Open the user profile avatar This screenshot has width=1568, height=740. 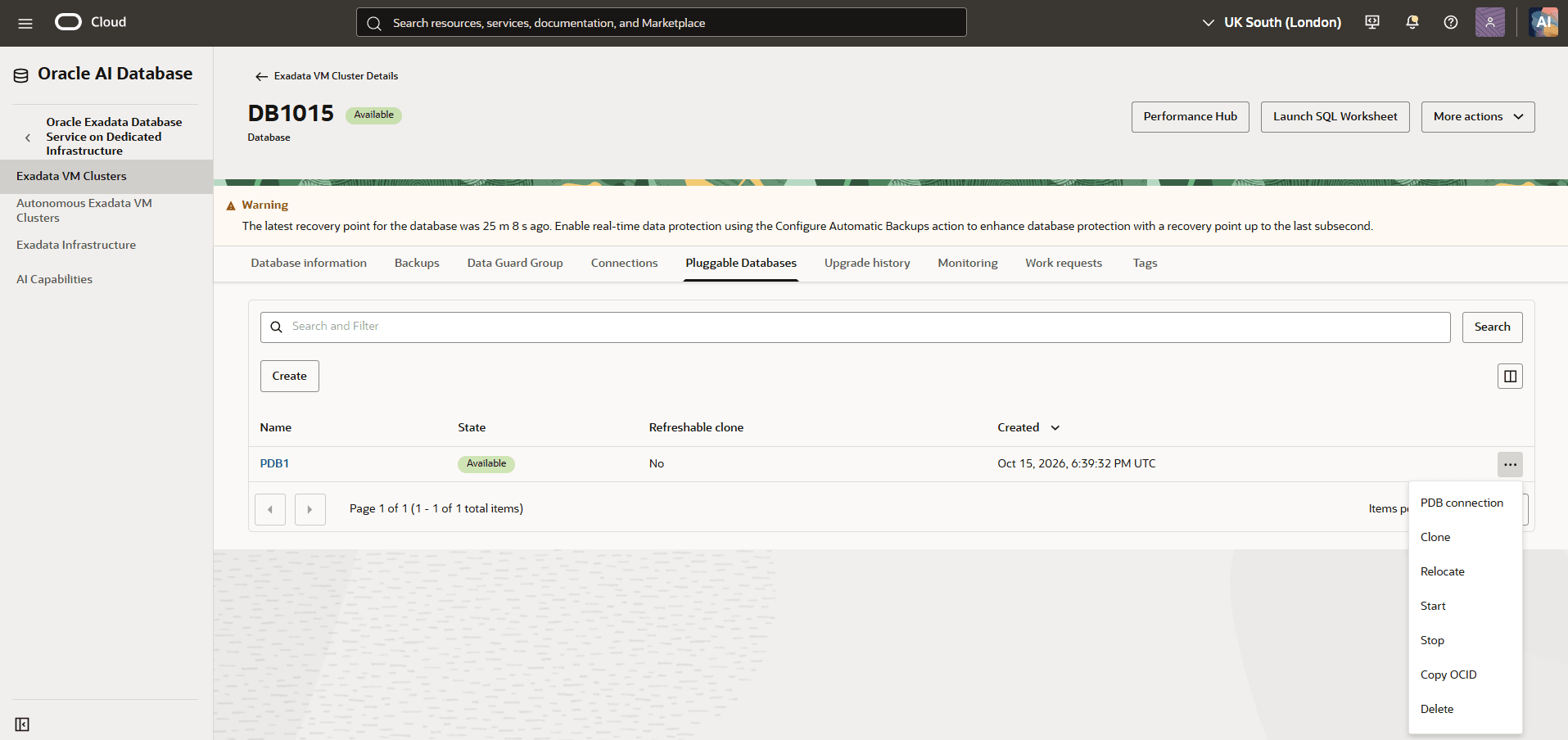(x=1490, y=22)
